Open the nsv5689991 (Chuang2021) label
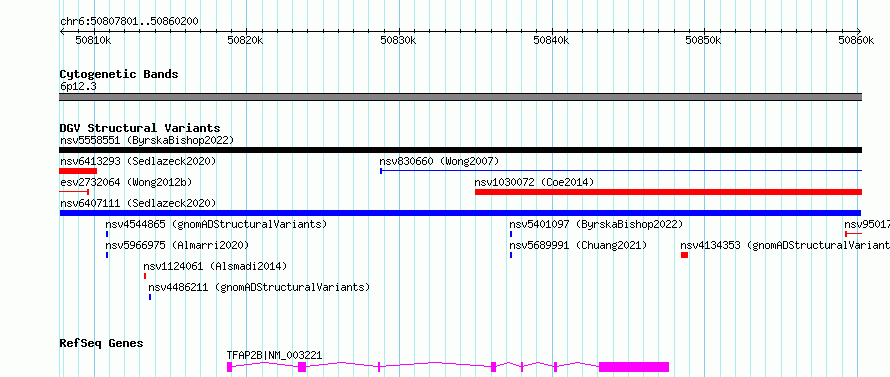890x377 pixels. point(578,245)
